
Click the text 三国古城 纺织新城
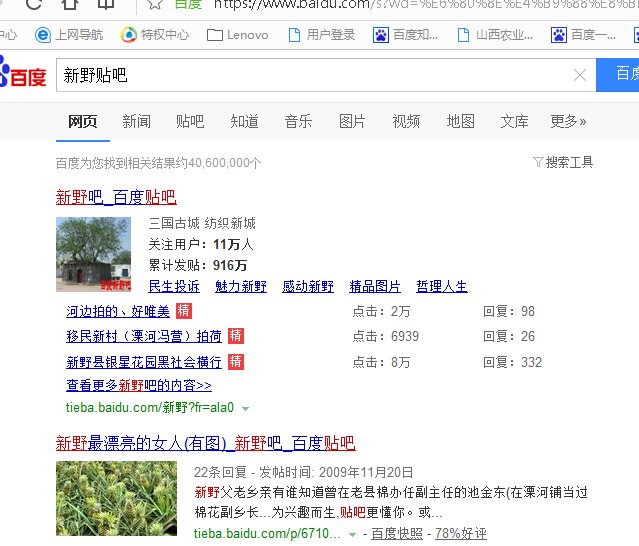coord(202,223)
